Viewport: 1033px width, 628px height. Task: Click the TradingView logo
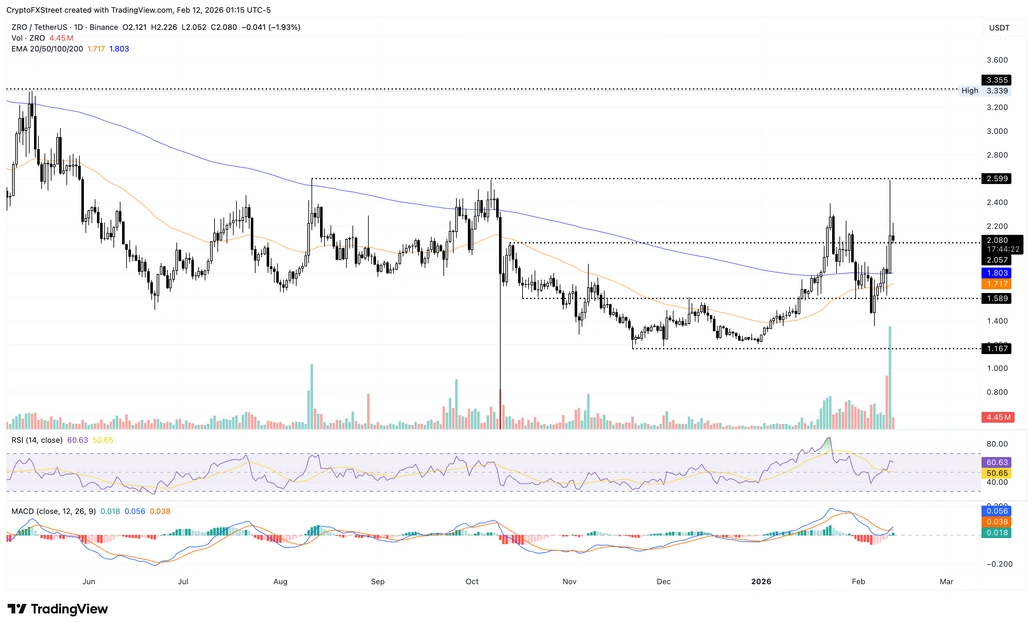(x=55, y=609)
